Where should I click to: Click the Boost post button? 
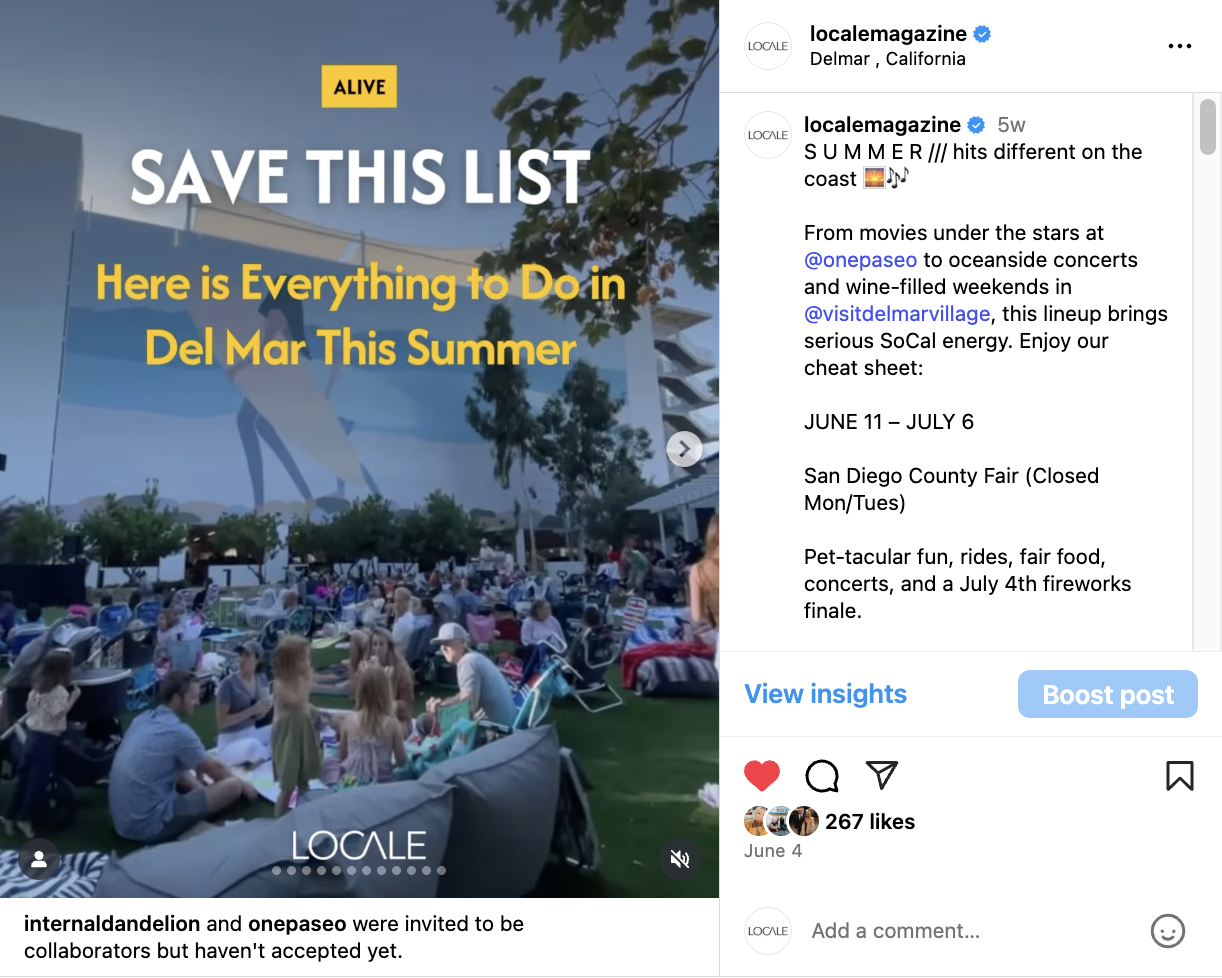1108,694
